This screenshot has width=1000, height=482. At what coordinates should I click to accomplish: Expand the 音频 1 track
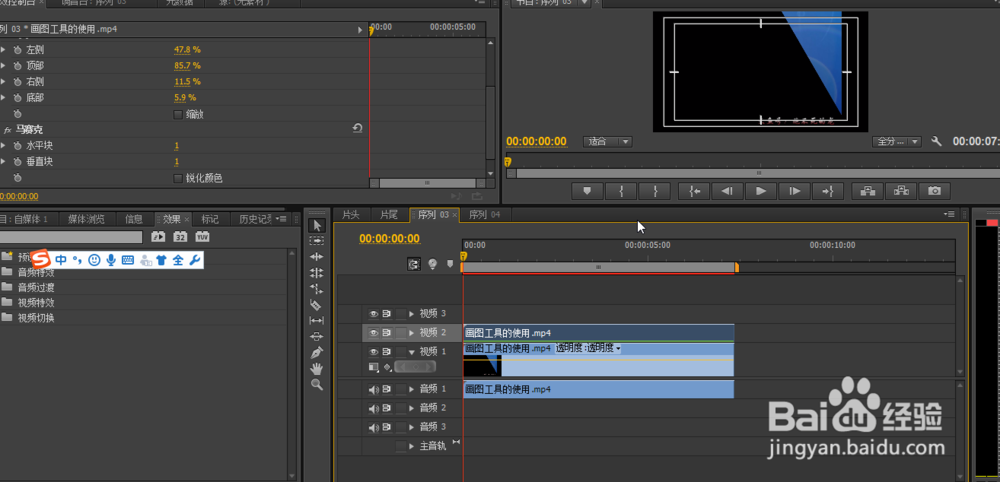pyautogui.click(x=411, y=390)
